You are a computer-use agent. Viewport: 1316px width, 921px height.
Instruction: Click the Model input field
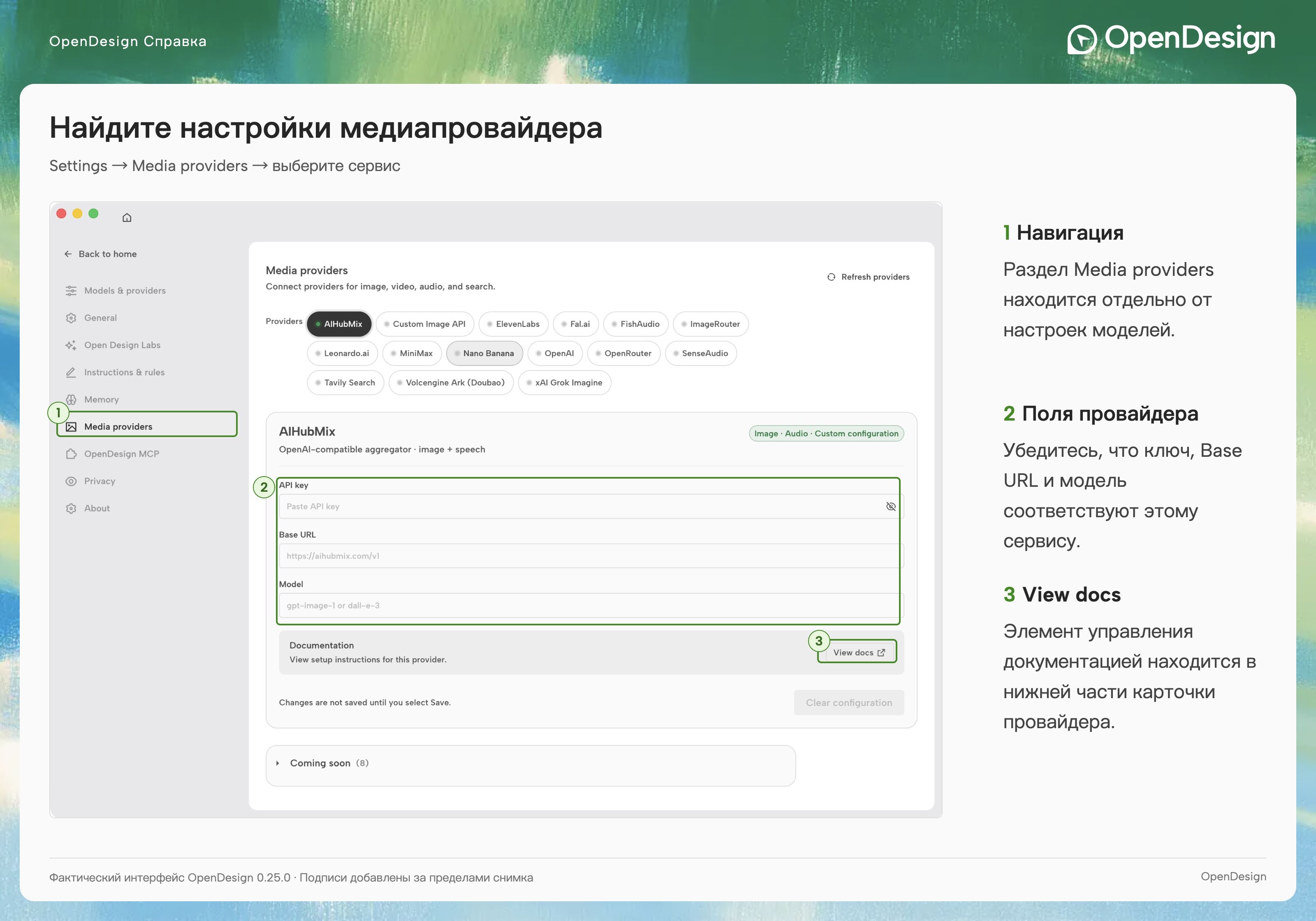tap(591, 606)
